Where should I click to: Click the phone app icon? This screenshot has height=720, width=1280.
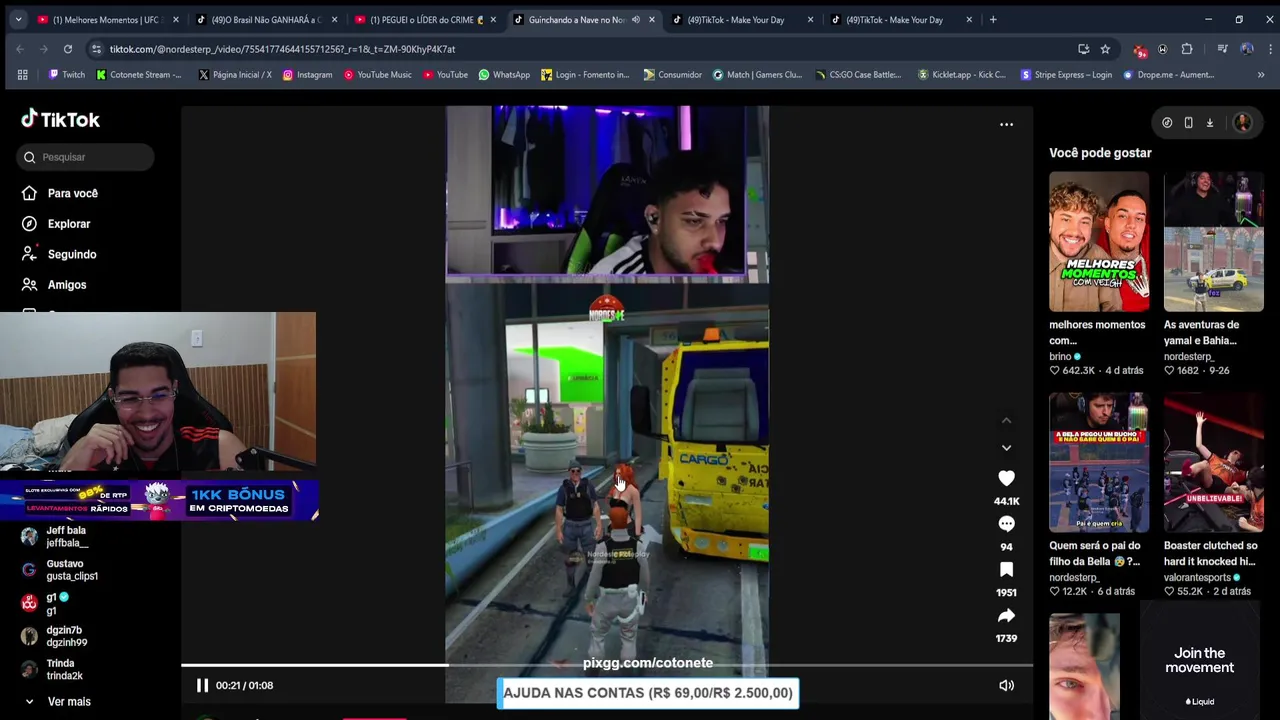coord(1188,123)
